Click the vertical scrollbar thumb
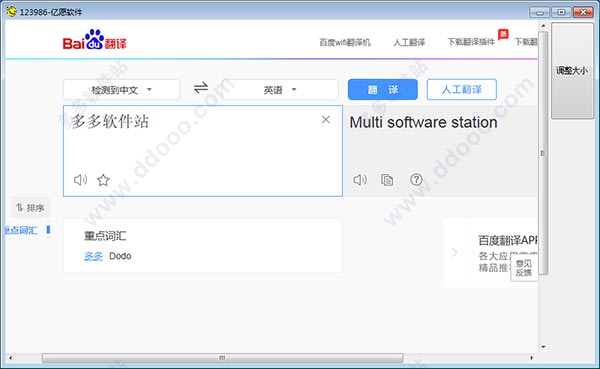This screenshot has width=600, height=369. pyautogui.click(x=543, y=153)
